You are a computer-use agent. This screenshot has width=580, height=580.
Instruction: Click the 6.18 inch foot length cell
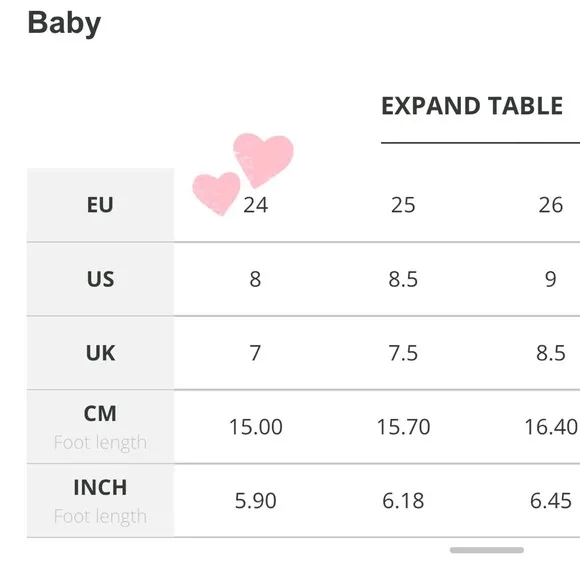tap(403, 500)
